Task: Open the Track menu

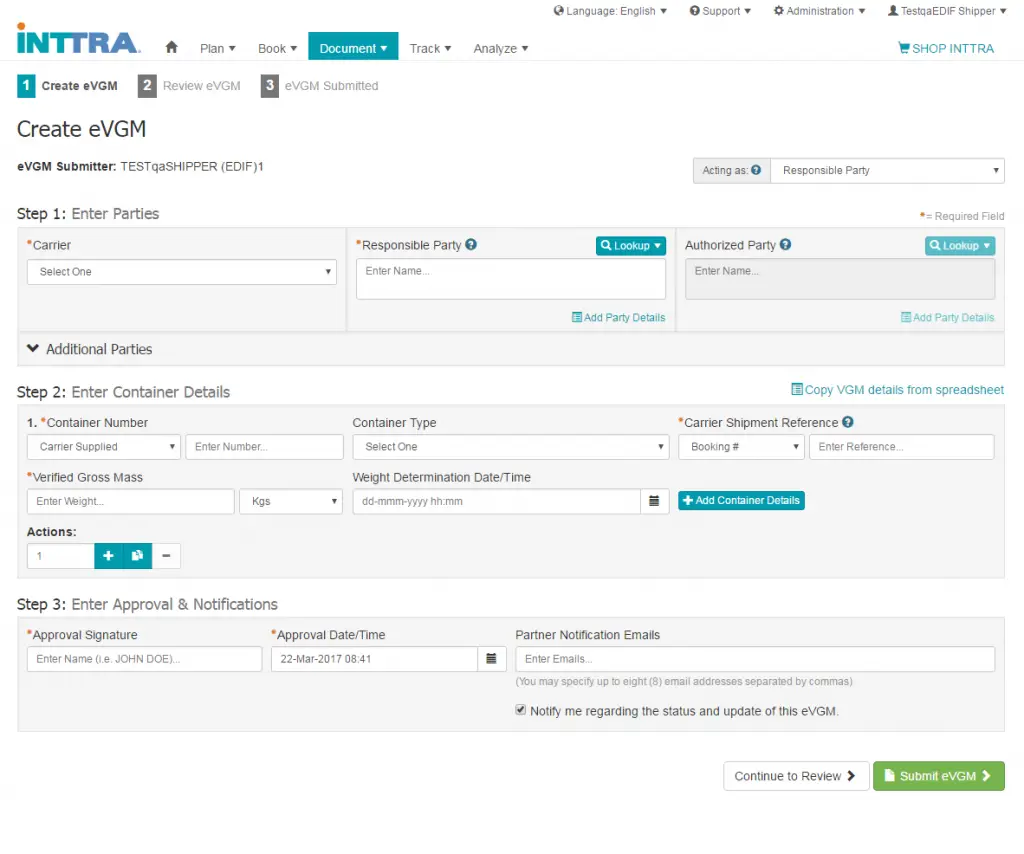Action: (x=430, y=48)
